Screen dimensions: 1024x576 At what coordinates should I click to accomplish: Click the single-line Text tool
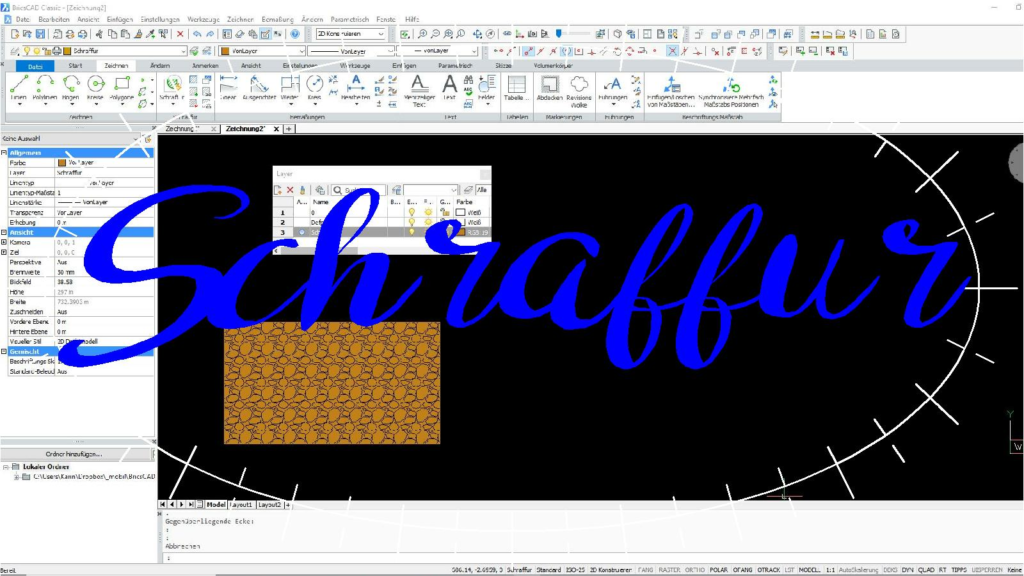(x=449, y=89)
